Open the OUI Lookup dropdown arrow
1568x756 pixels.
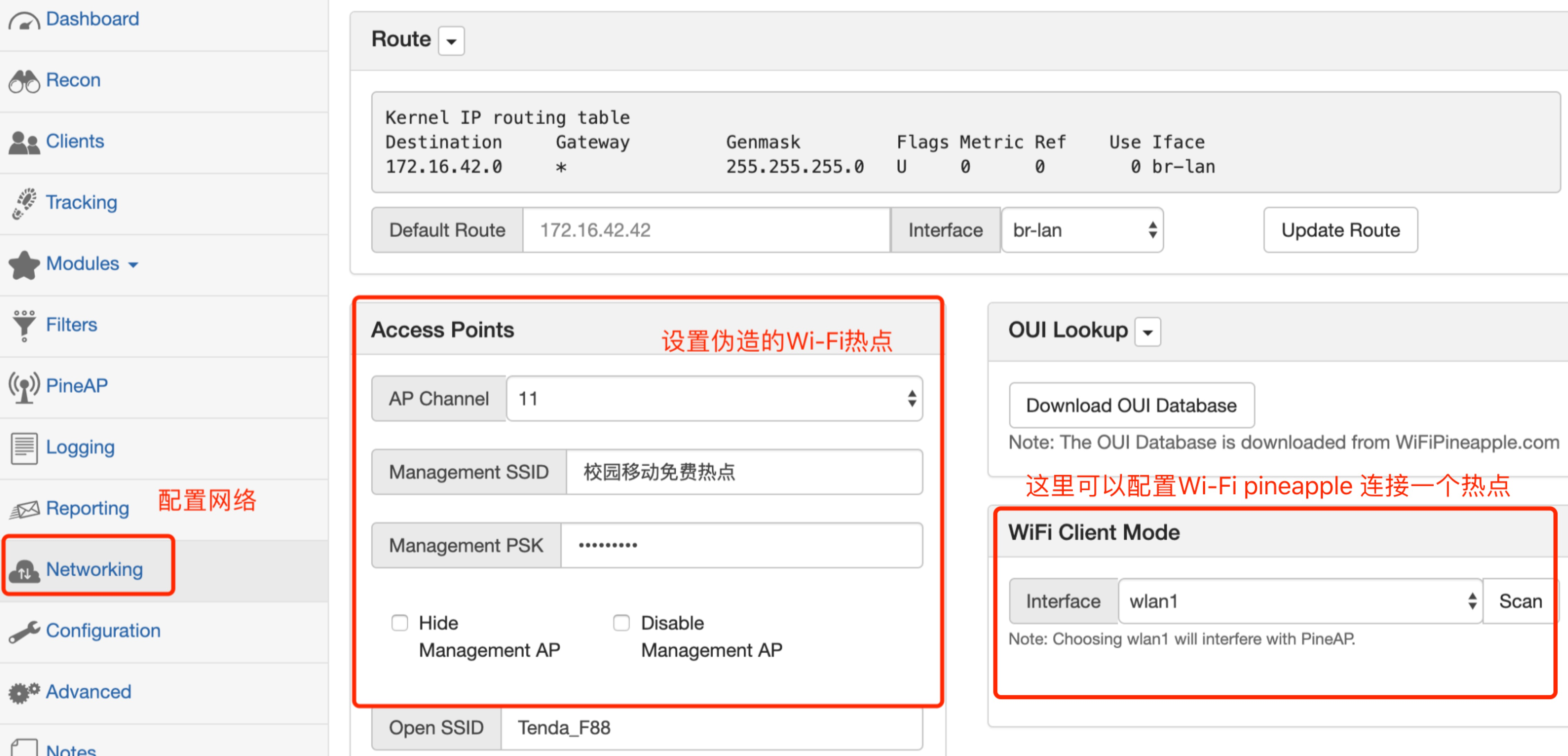(x=1147, y=332)
